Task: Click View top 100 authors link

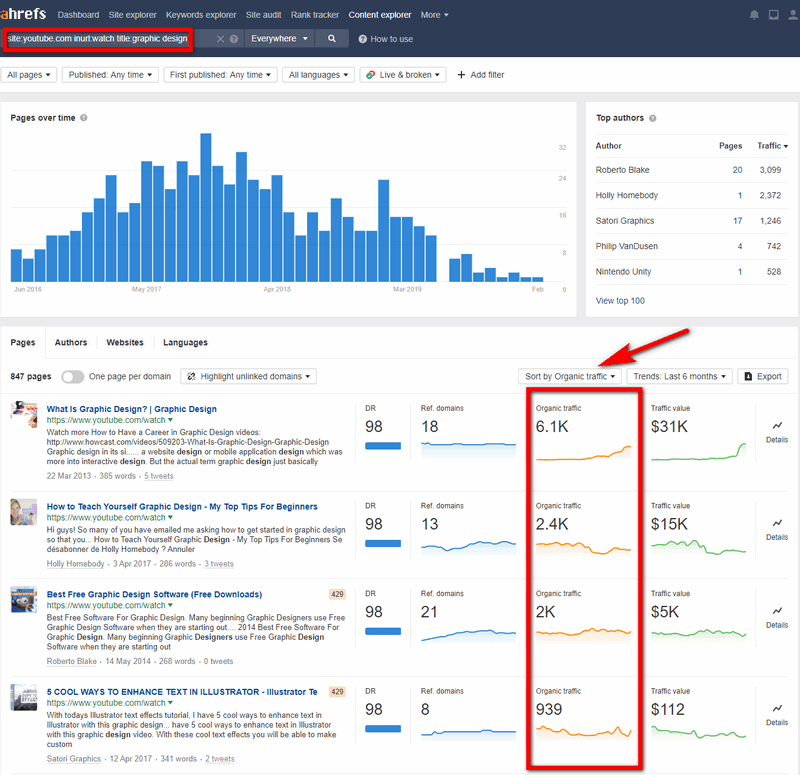Action: point(620,301)
